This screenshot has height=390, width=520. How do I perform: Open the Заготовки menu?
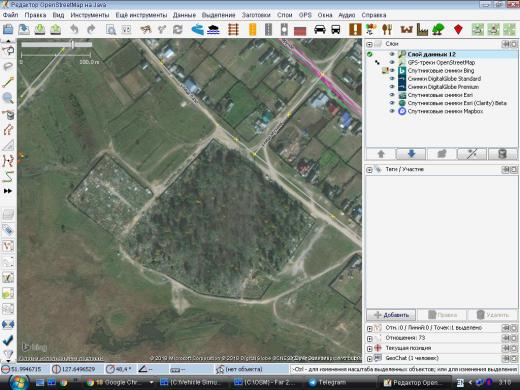click(x=256, y=15)
